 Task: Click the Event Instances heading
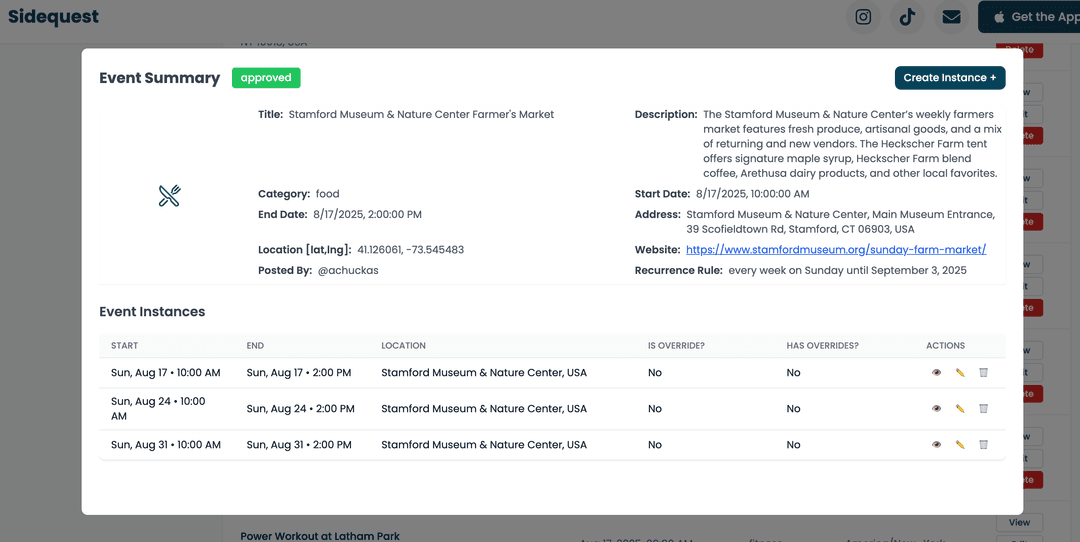[x=152, y=311]
